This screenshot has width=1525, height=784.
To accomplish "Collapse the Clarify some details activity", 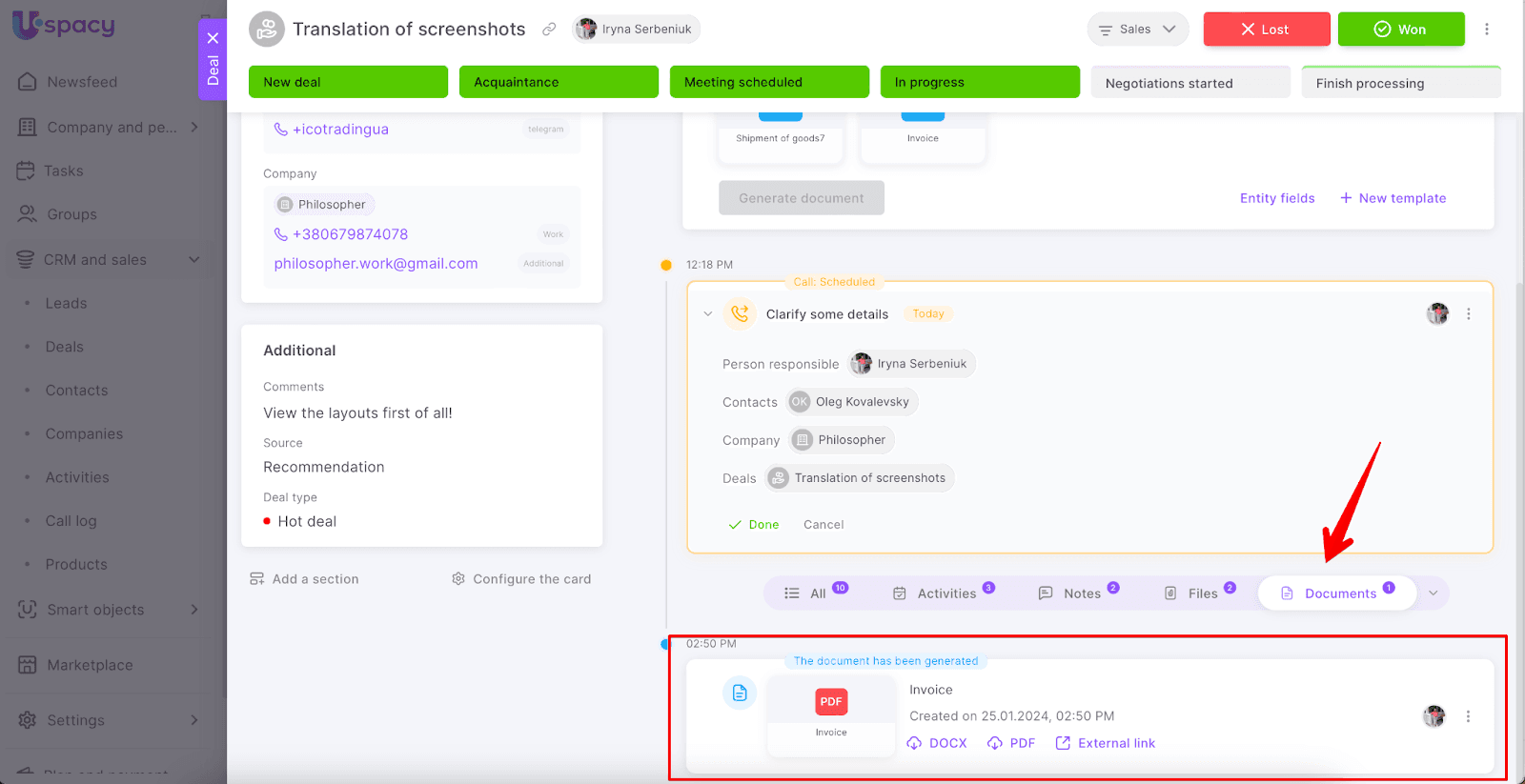I will (707, 313).
